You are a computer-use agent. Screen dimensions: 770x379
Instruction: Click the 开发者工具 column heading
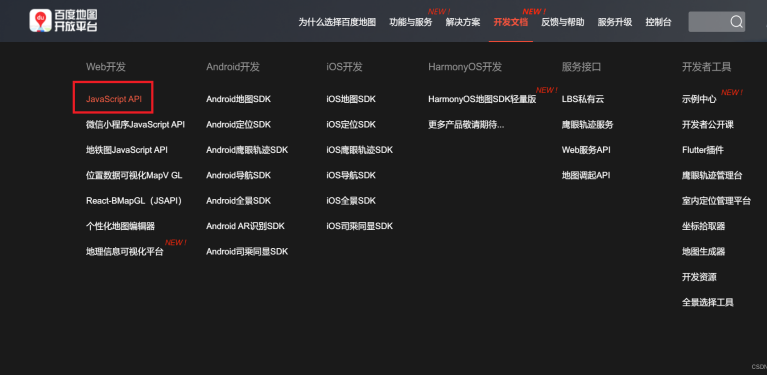pos(706,67)
